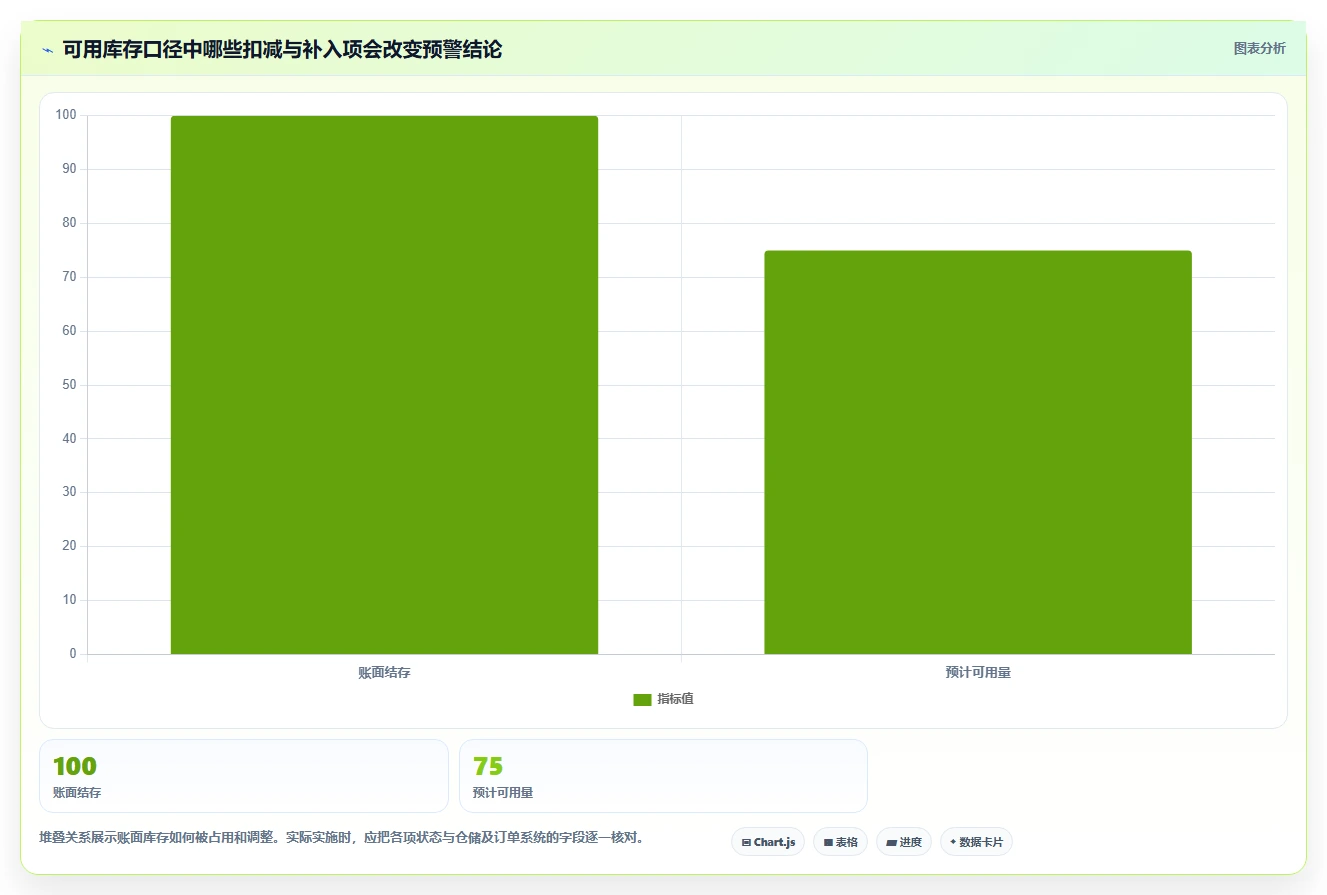Image resolution: width=1327 pixels, height=895 pixels.
Task: Select the 账面结存 x-axis label
Action: pyautogui.click(x=384, y=673)
